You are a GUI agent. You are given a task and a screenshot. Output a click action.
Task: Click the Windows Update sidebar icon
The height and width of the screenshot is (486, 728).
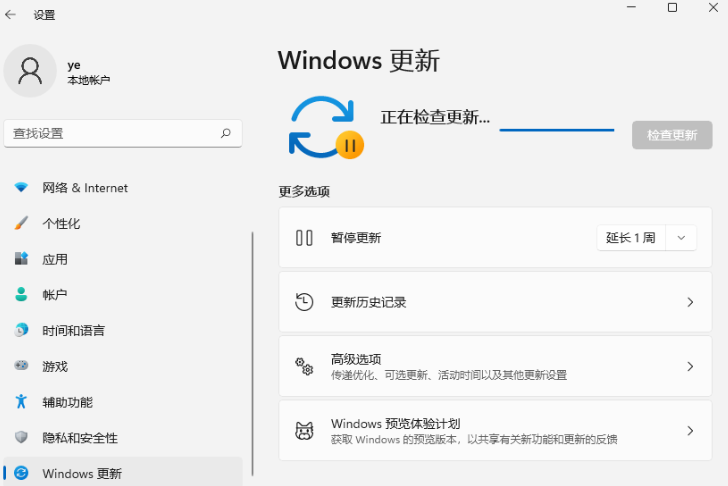click(21, 473)
